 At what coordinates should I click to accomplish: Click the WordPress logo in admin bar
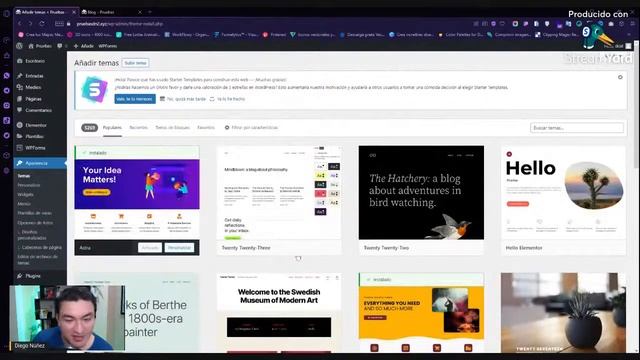(19, 46)
